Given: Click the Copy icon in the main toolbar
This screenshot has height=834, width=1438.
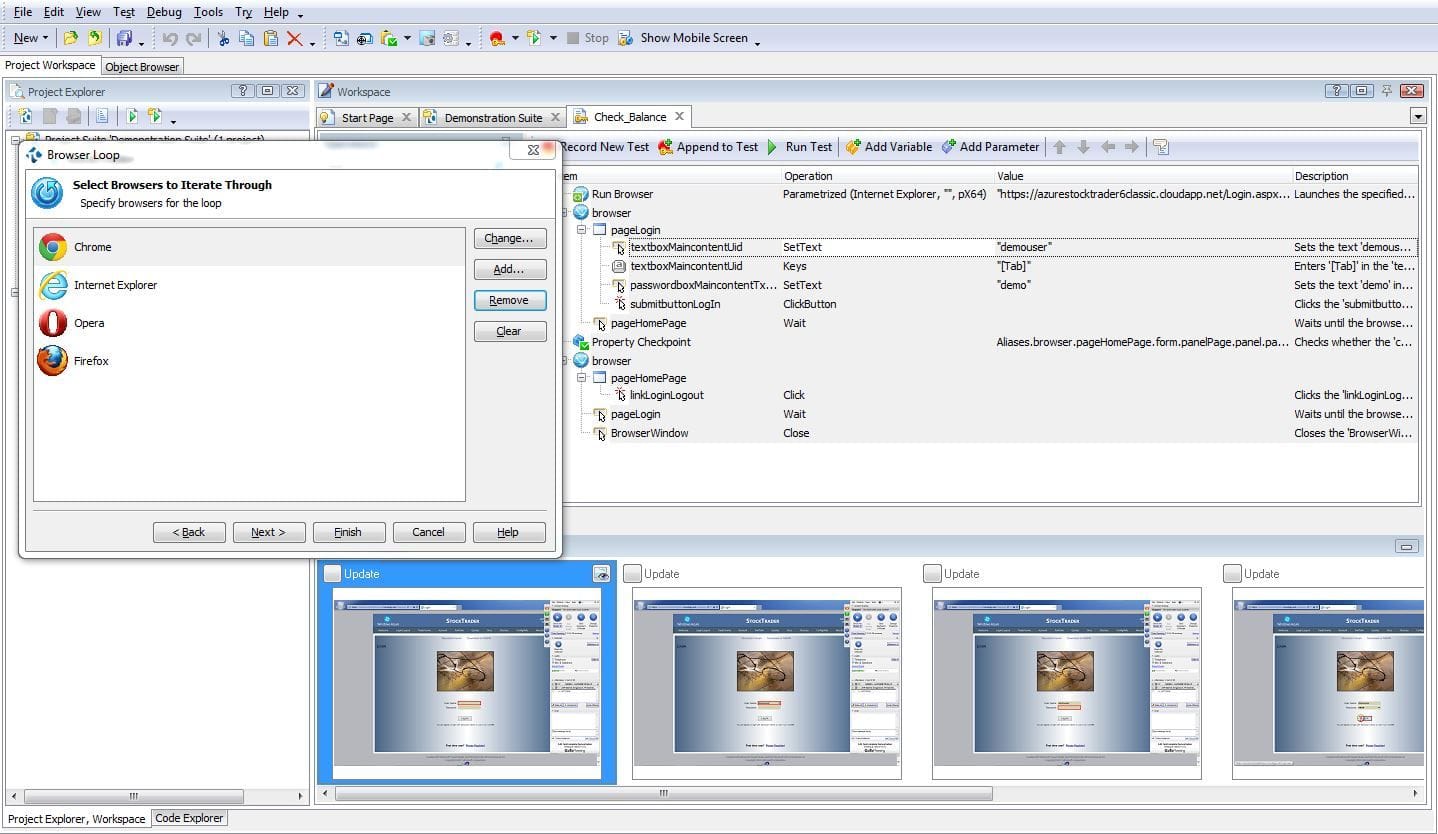Looking at the screenshot, I should (x=246, y=38).
